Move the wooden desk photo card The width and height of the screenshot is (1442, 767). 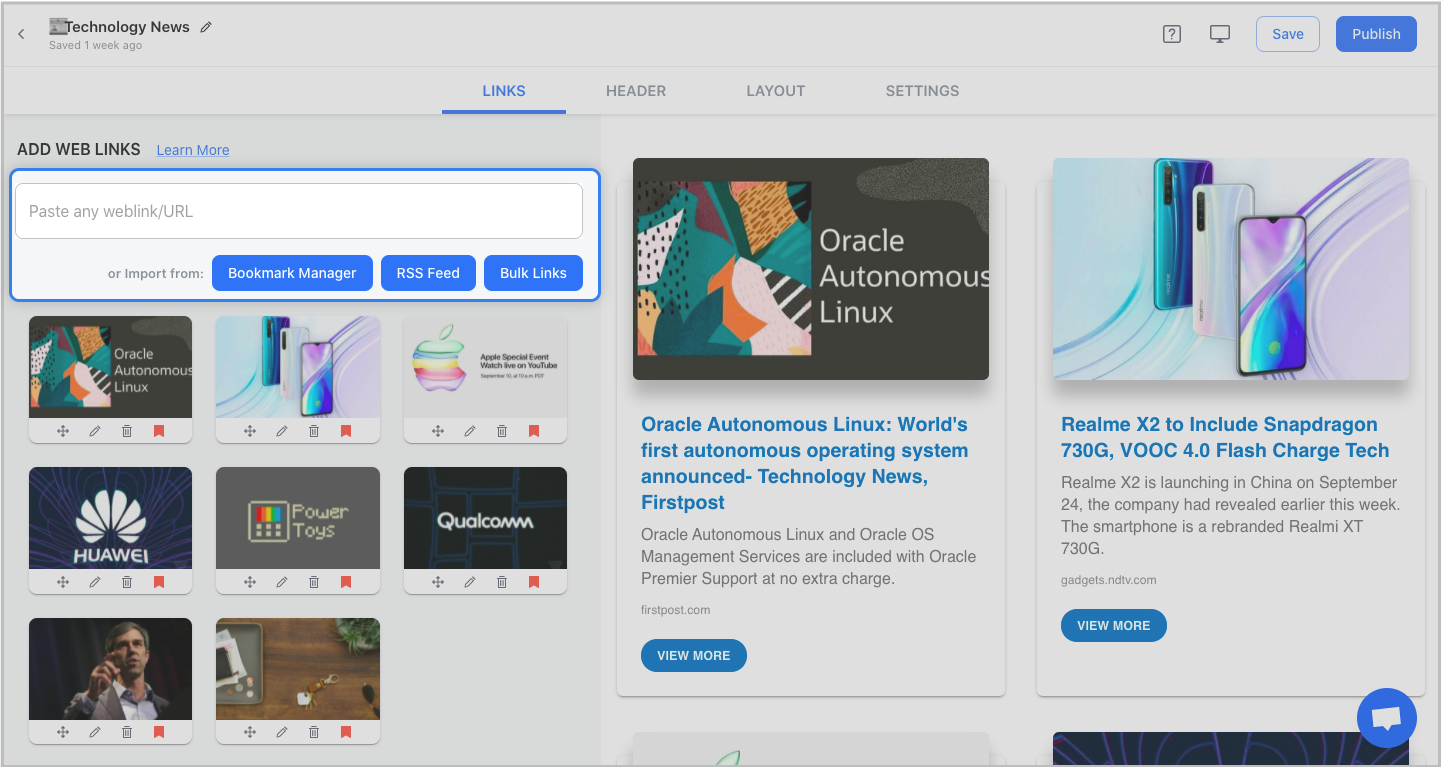250,732
